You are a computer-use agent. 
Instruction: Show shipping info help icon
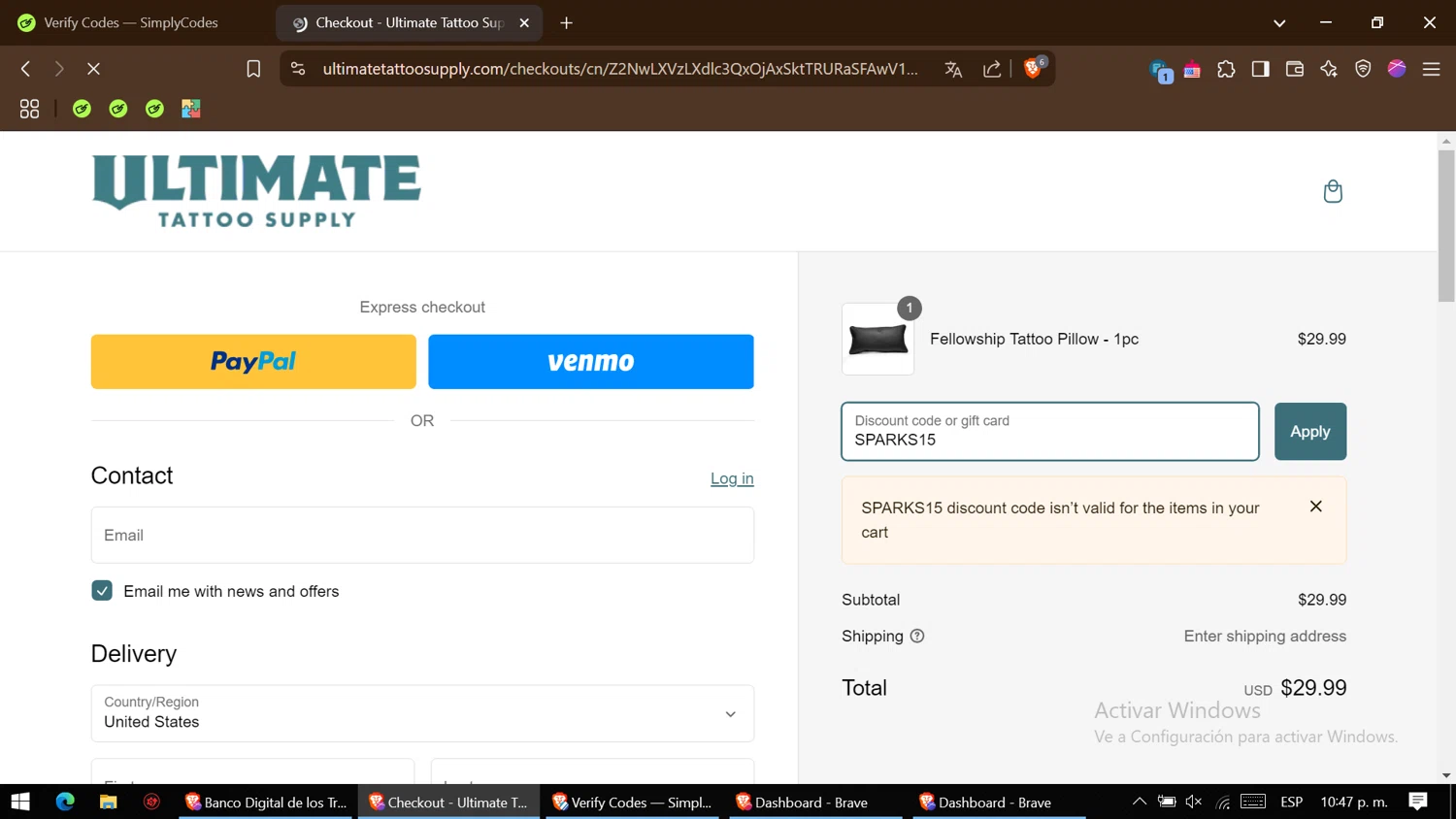(x=917, y=637)
